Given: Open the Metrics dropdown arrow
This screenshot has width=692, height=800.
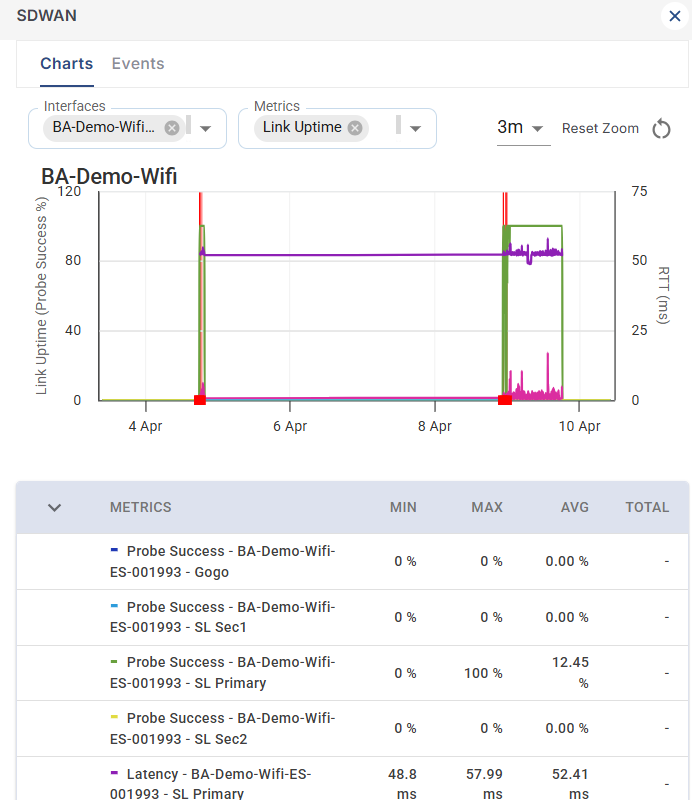Looking at the screenshot, I should [416, 129].
